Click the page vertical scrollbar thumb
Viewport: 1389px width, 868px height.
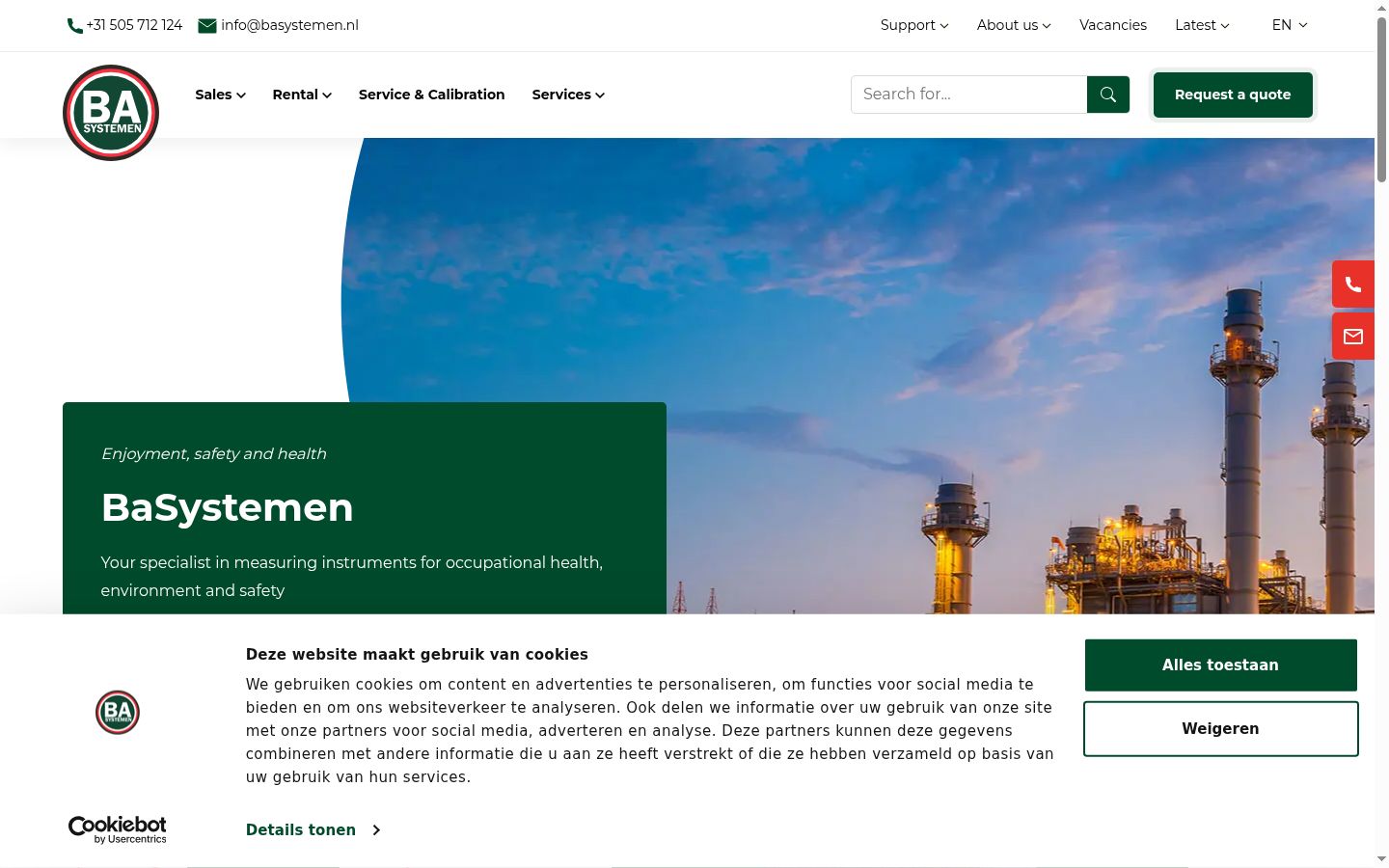(1382, 98)
